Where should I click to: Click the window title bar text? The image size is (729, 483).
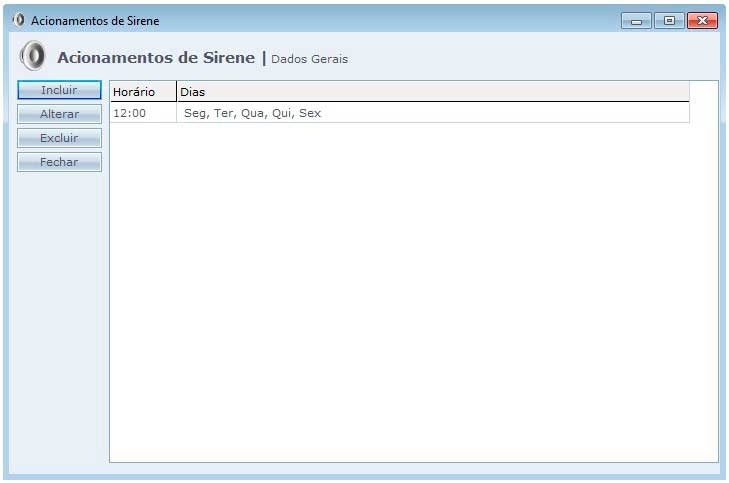(95, 21)
